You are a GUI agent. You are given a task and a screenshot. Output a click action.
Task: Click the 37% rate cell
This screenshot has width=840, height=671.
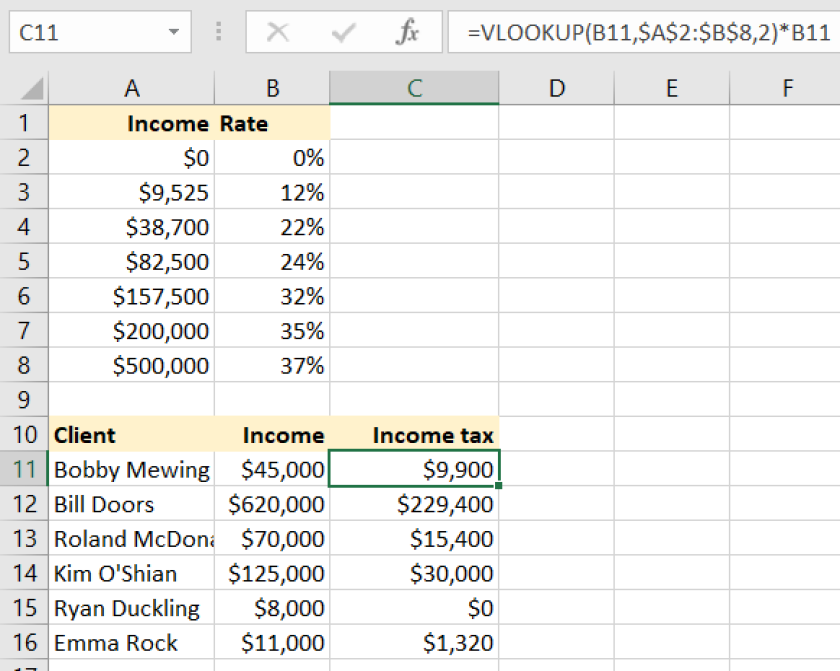pos(272,366)
